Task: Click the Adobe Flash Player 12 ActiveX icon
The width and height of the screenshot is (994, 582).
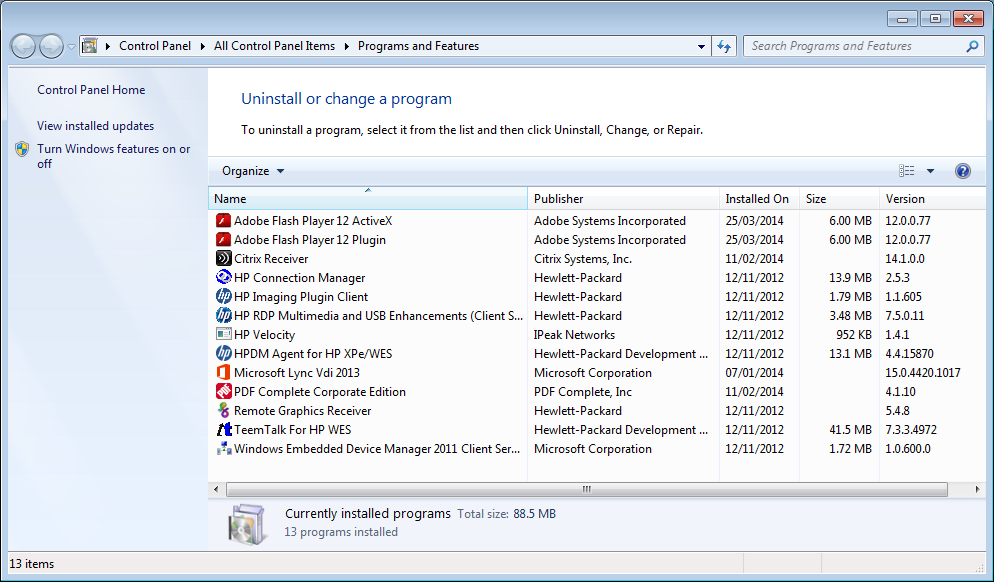Action: coord(224,221)
